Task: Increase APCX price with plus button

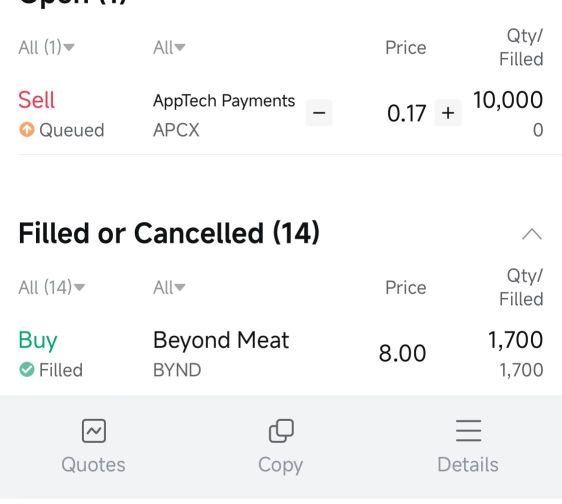Action: 448,113
